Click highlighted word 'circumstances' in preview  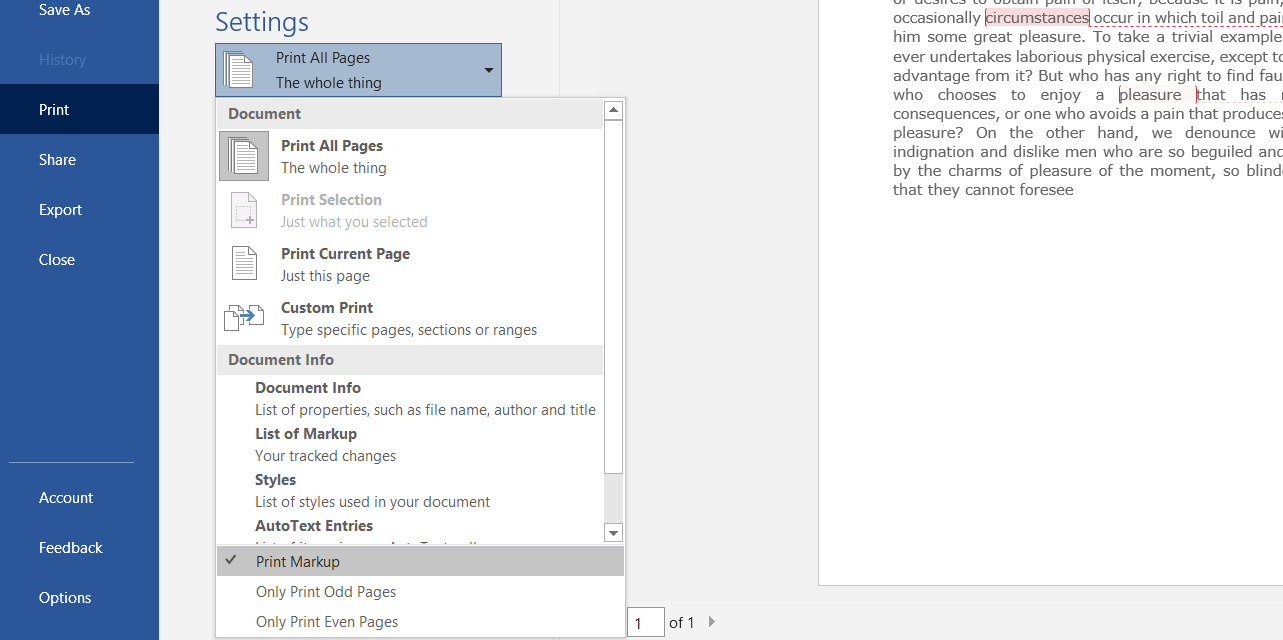click(1037, 18)
